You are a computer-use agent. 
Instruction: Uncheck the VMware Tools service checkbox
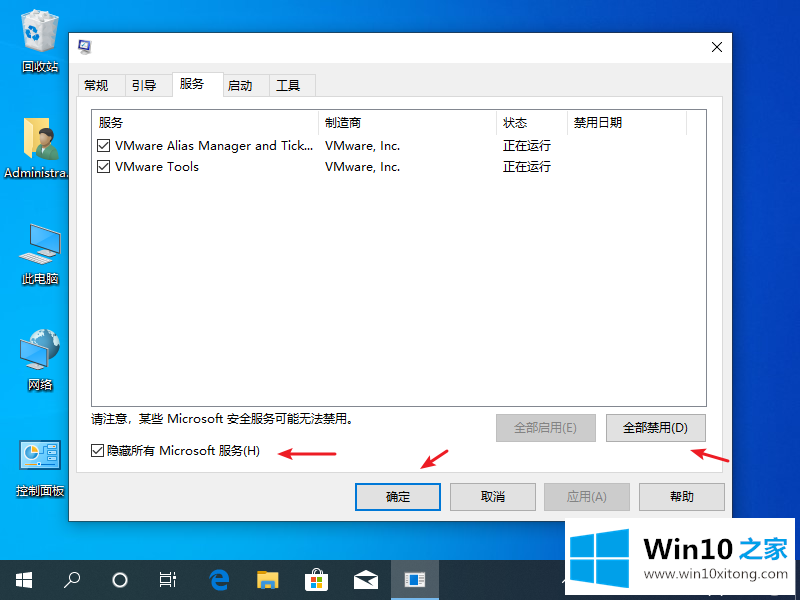tap(104, 167)
